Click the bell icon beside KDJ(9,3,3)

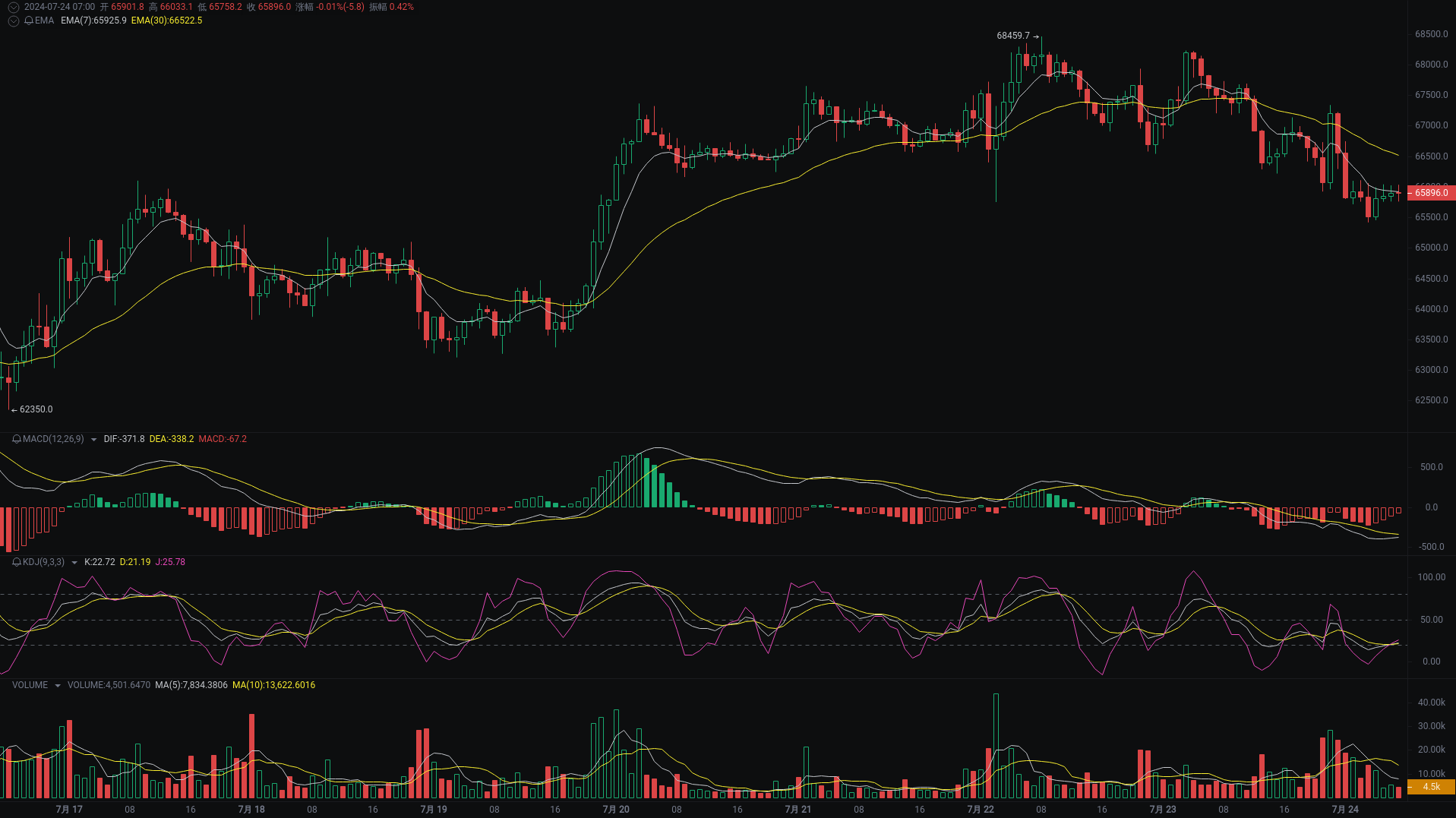click(17, 562)
